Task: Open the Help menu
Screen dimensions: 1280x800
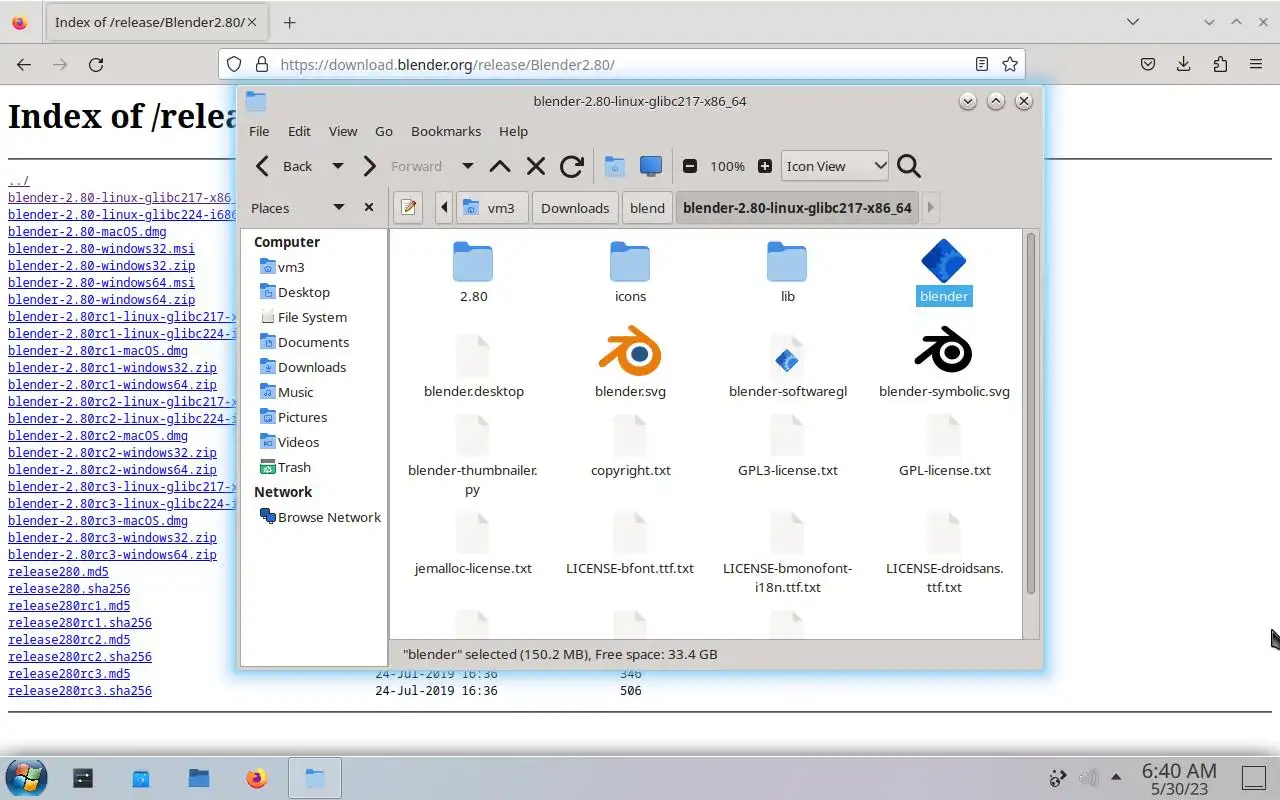Action: click(x=513, y=131)
